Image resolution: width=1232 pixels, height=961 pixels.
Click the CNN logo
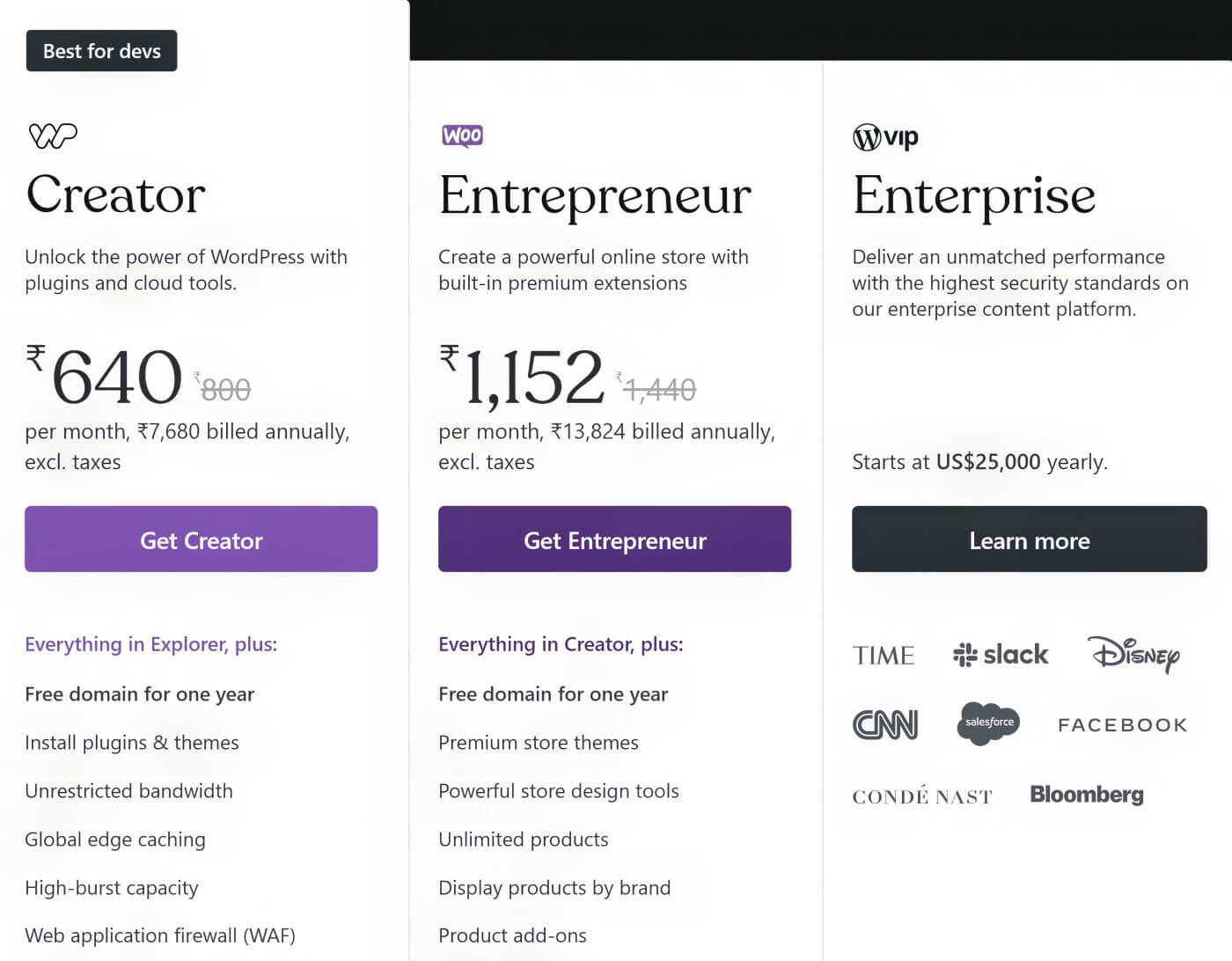(x=885, y=723)
